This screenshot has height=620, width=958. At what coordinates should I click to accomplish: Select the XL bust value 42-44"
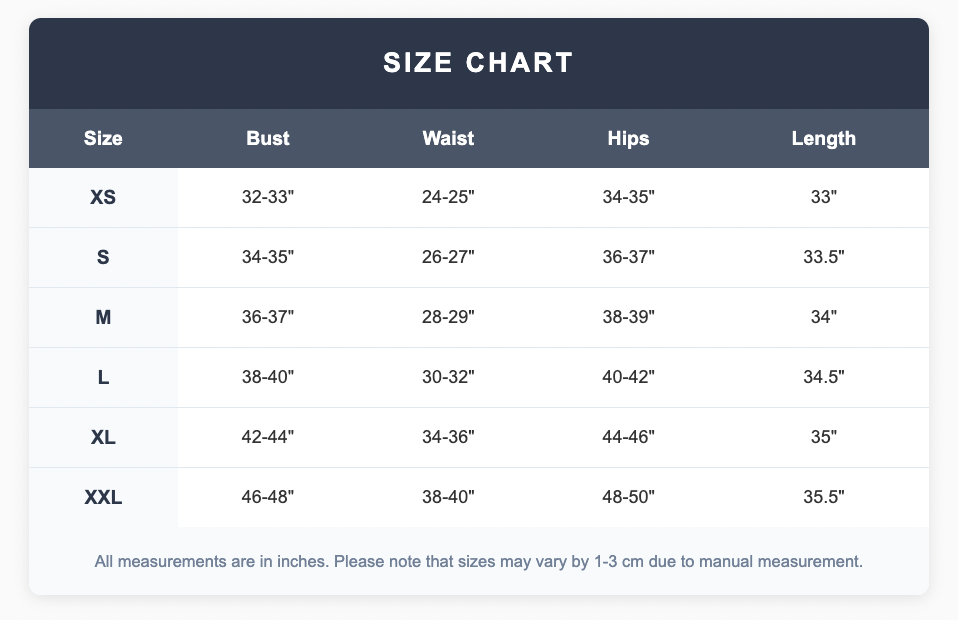coord(268,437)
